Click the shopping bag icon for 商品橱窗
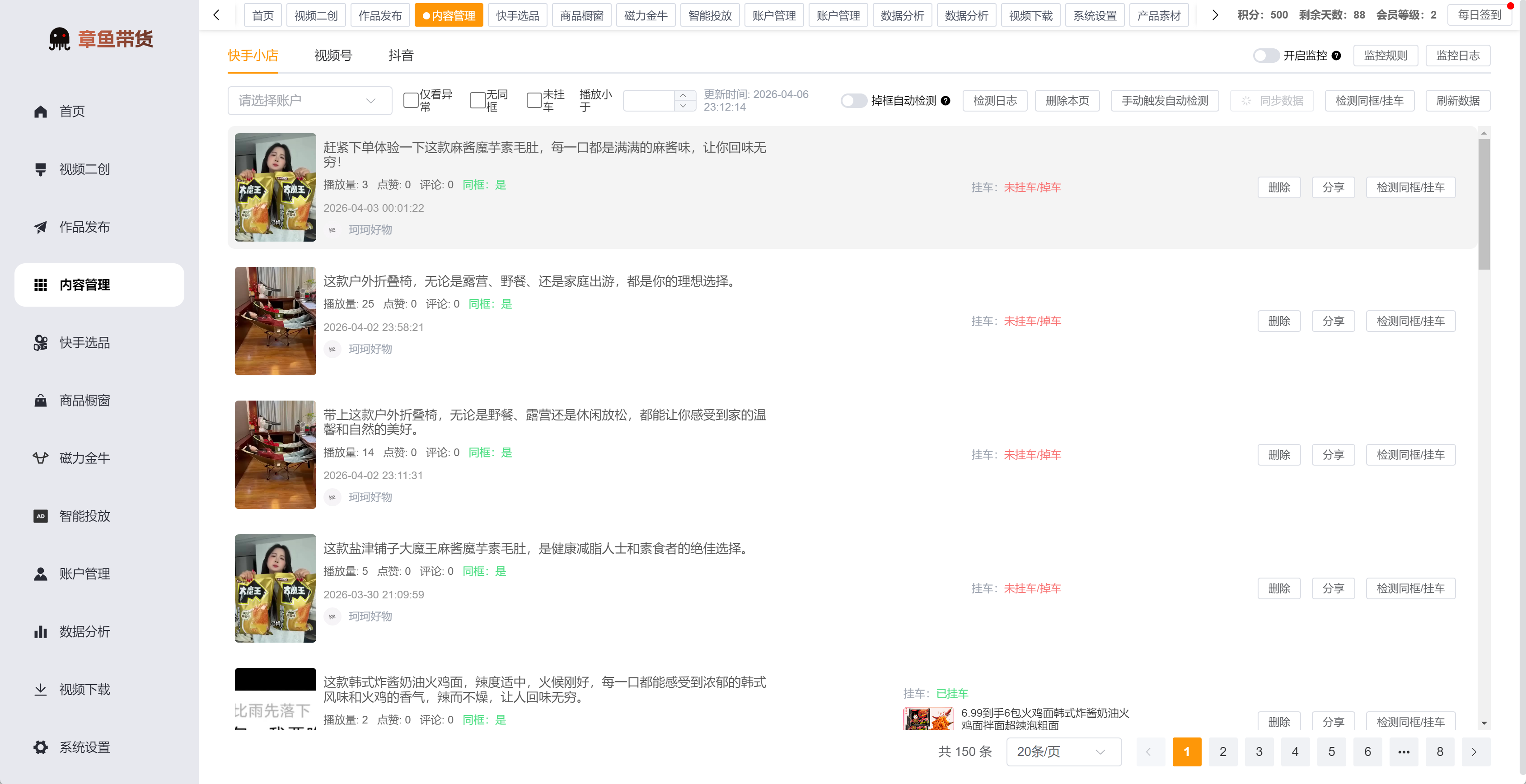The image size is (1526, 784). click(x=40, y=400)
